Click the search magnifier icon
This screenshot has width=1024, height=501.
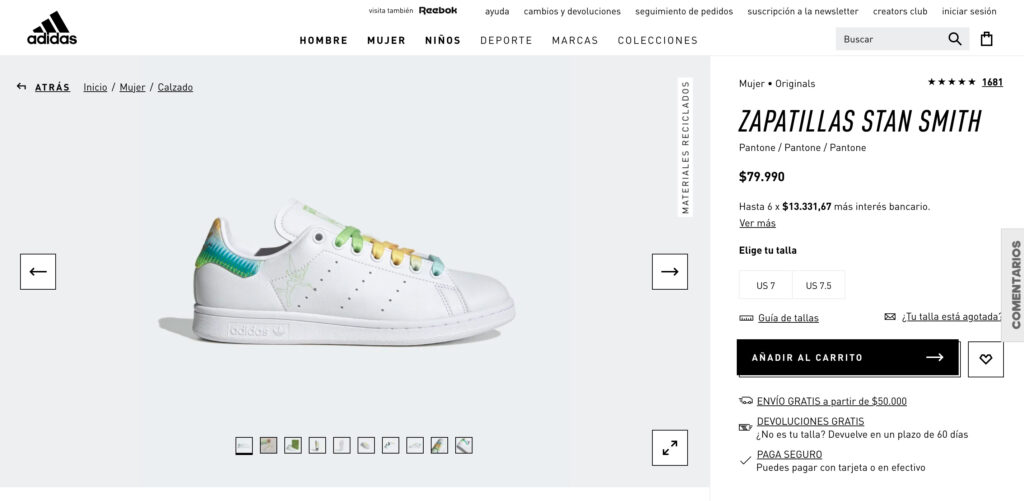point(955,39)
